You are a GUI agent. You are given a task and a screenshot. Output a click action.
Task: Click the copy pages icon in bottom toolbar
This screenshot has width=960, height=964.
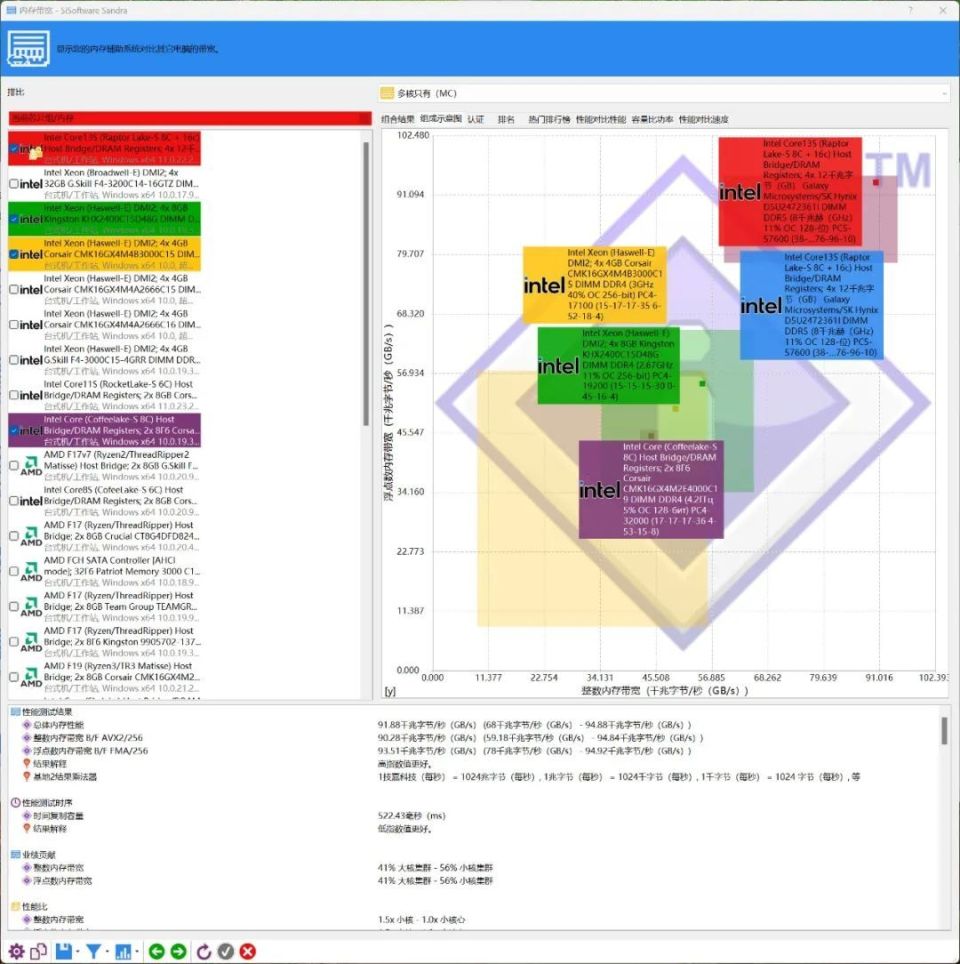[x=38, y=951]
